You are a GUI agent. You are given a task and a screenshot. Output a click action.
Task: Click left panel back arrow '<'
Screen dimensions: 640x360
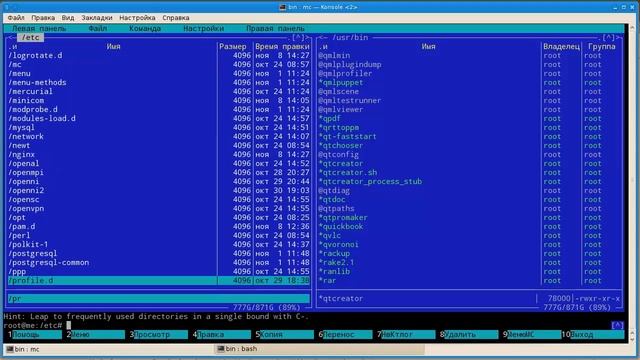coord(10,38)
